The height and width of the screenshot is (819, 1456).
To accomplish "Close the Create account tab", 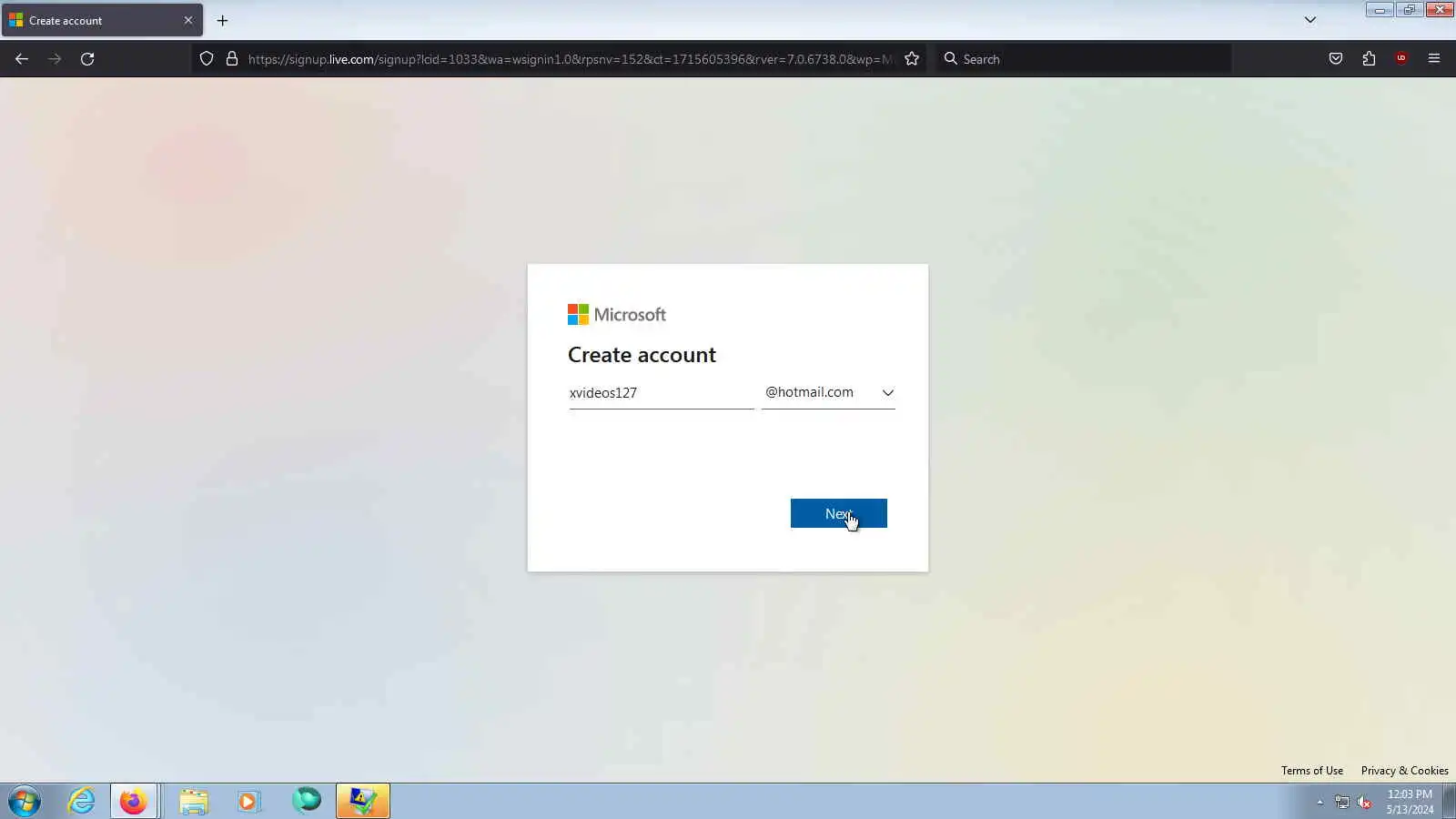I will coord(188,20).
